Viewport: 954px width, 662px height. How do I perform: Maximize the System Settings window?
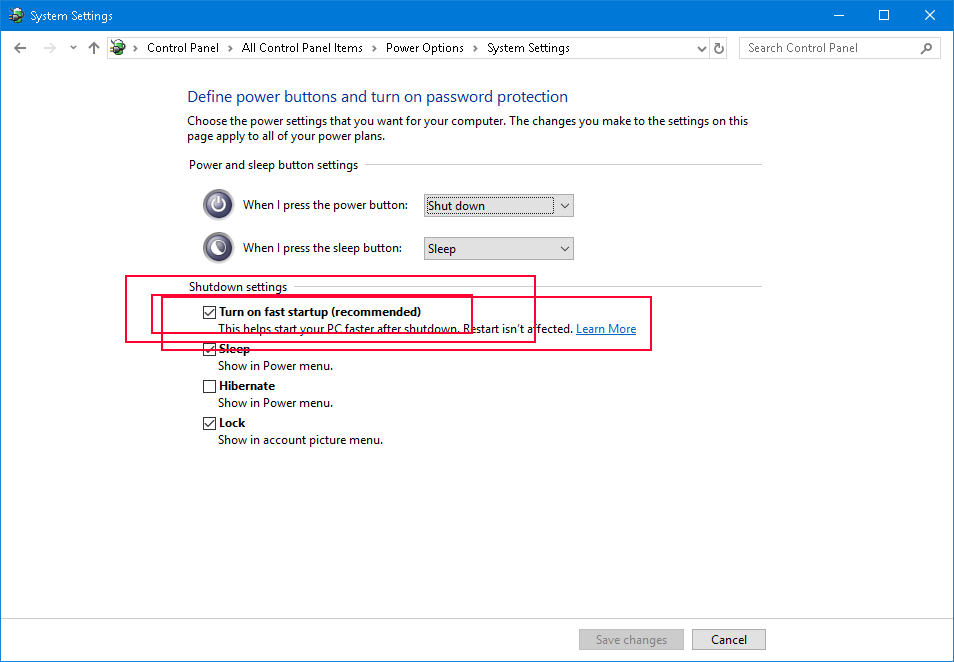pyautogui.click(x=884, y=15)
